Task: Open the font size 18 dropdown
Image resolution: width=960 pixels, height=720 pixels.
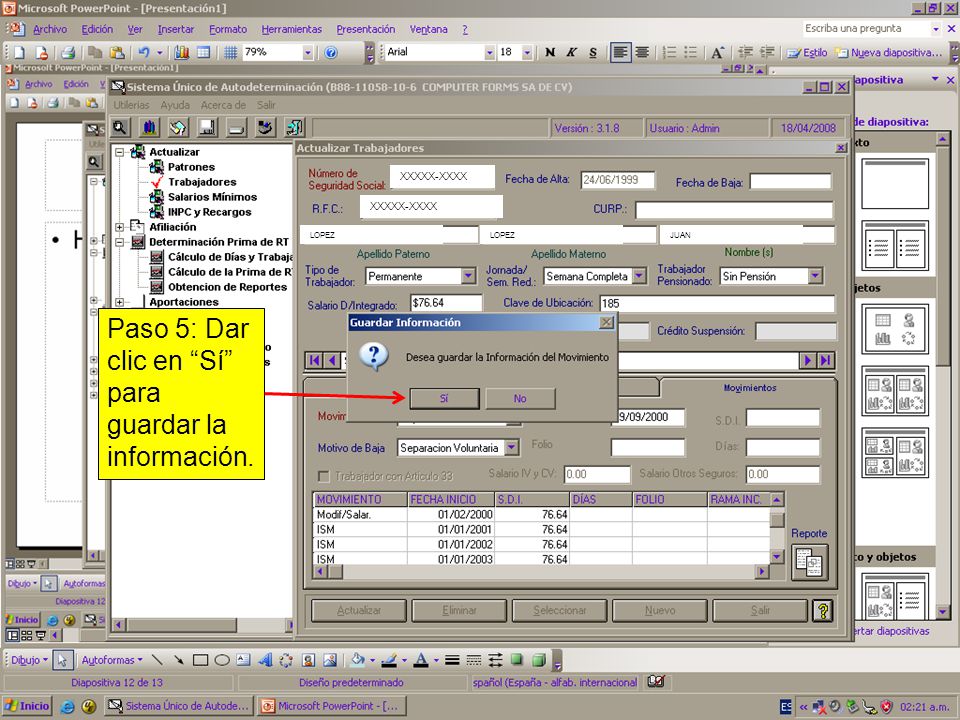Action: [x=527, y=53]
